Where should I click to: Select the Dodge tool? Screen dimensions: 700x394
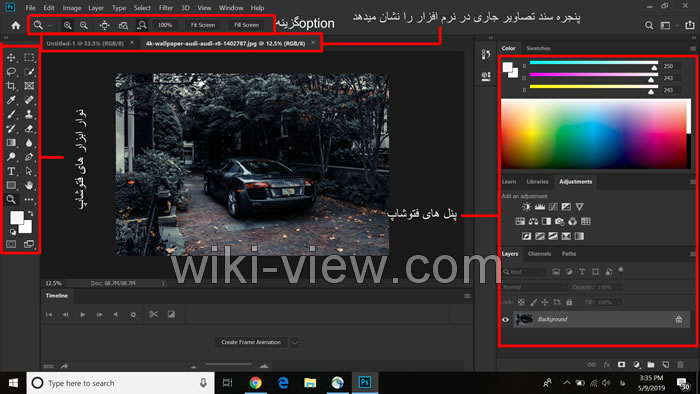[x=11, y=157]
